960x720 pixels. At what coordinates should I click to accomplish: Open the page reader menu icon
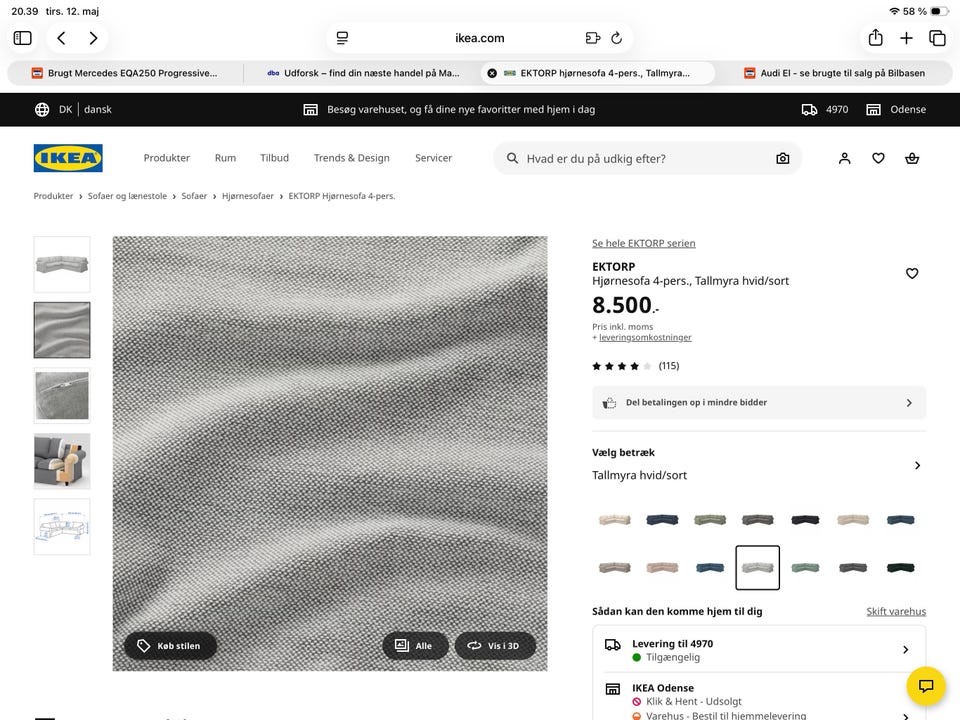(x=342, y=38)
